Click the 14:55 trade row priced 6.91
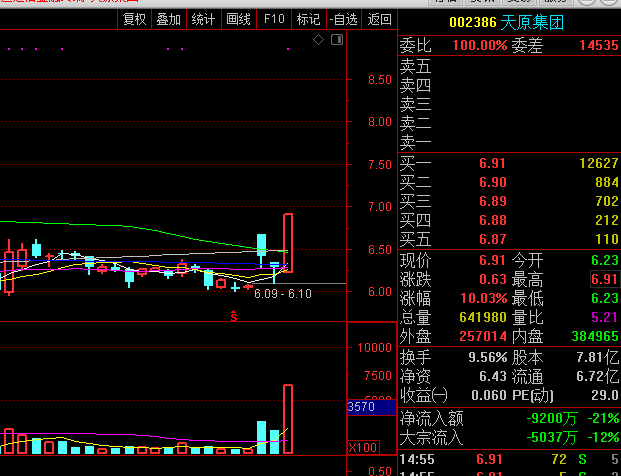 pos(509,459)
